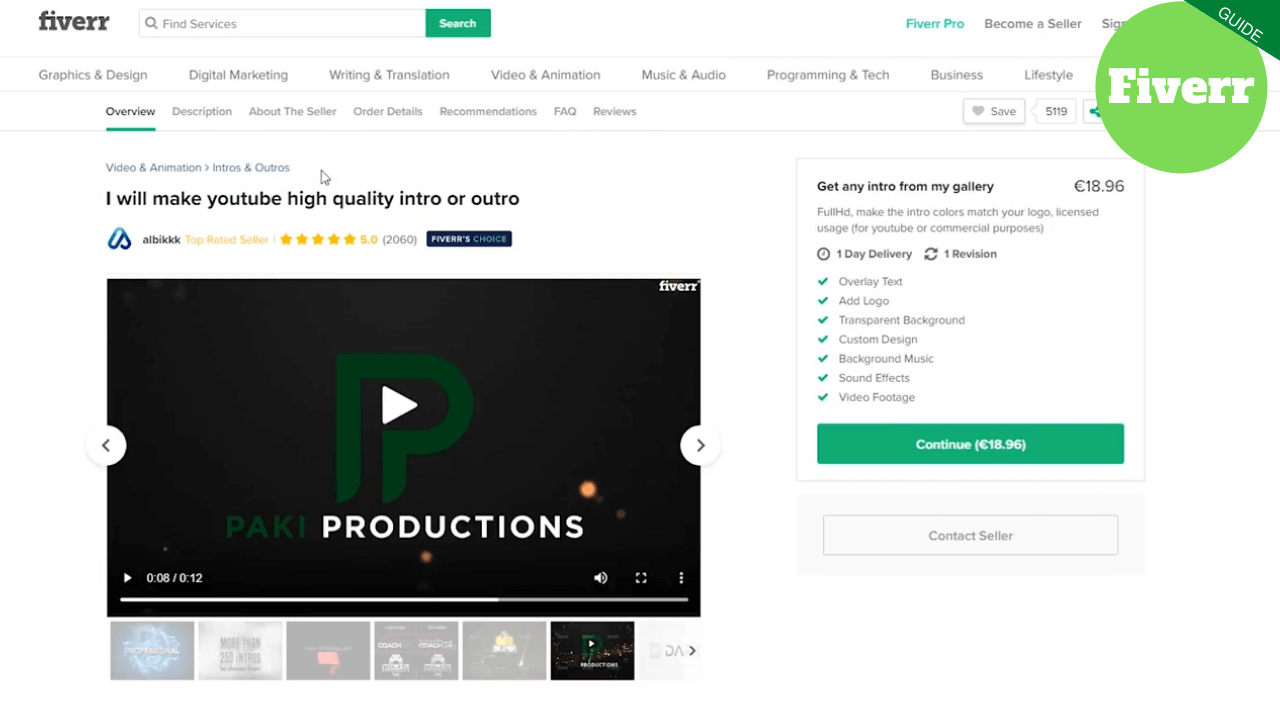Click the green Search button
Screen dimensions: 1280x720
(458, 23)
